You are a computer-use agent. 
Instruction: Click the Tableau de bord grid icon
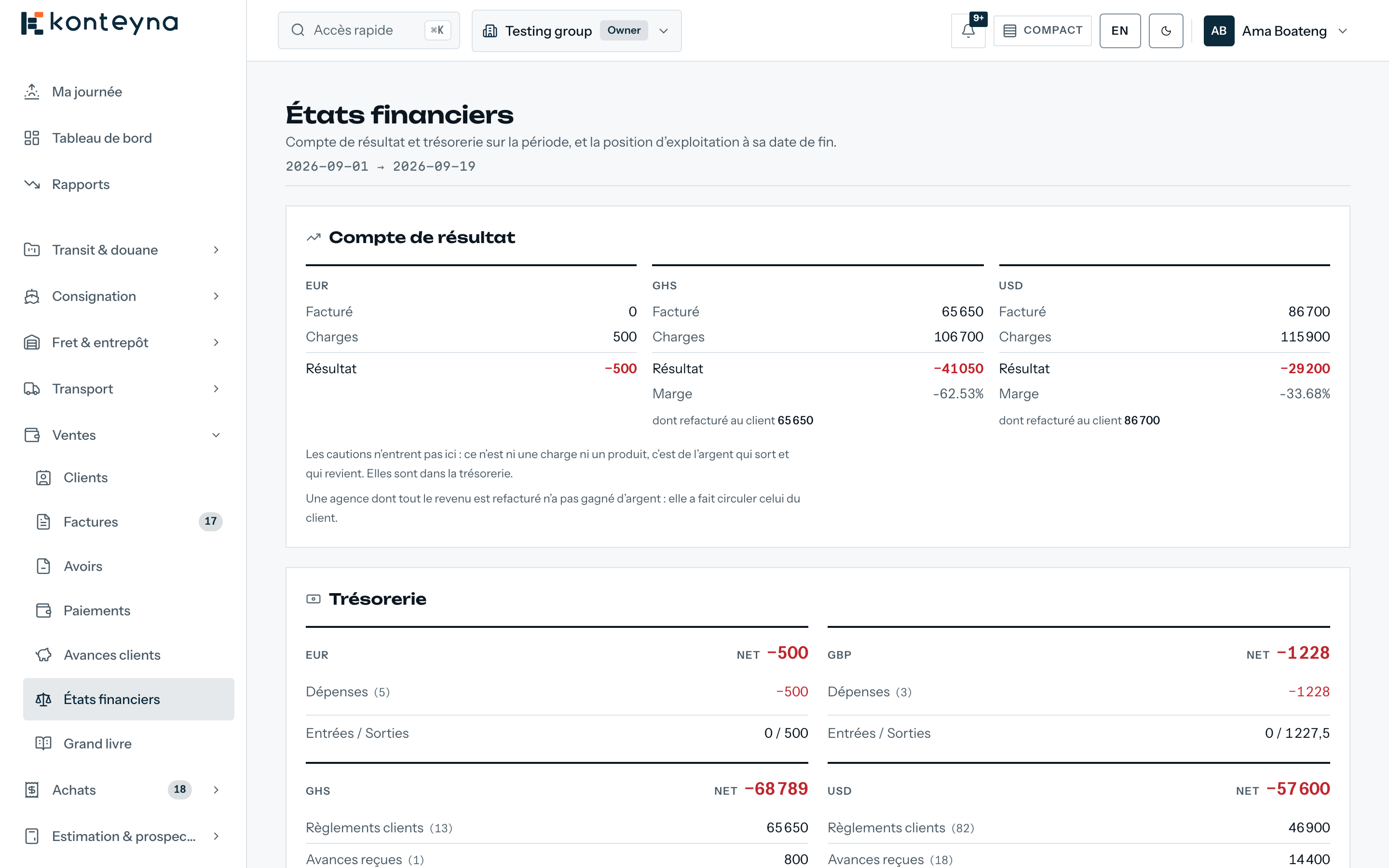coord(32,138)
